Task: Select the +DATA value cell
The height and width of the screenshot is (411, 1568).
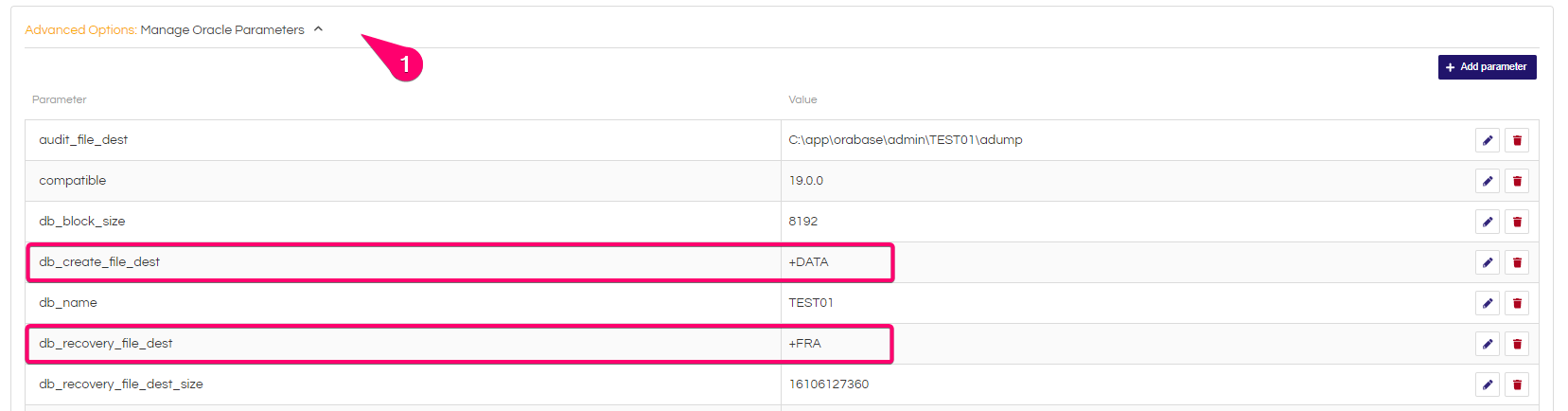Action: [808, 262]
